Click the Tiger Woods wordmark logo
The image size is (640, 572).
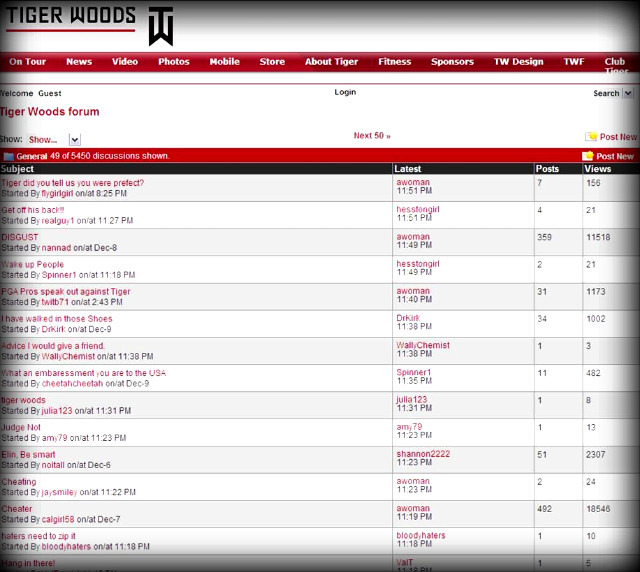click(71, 19)
